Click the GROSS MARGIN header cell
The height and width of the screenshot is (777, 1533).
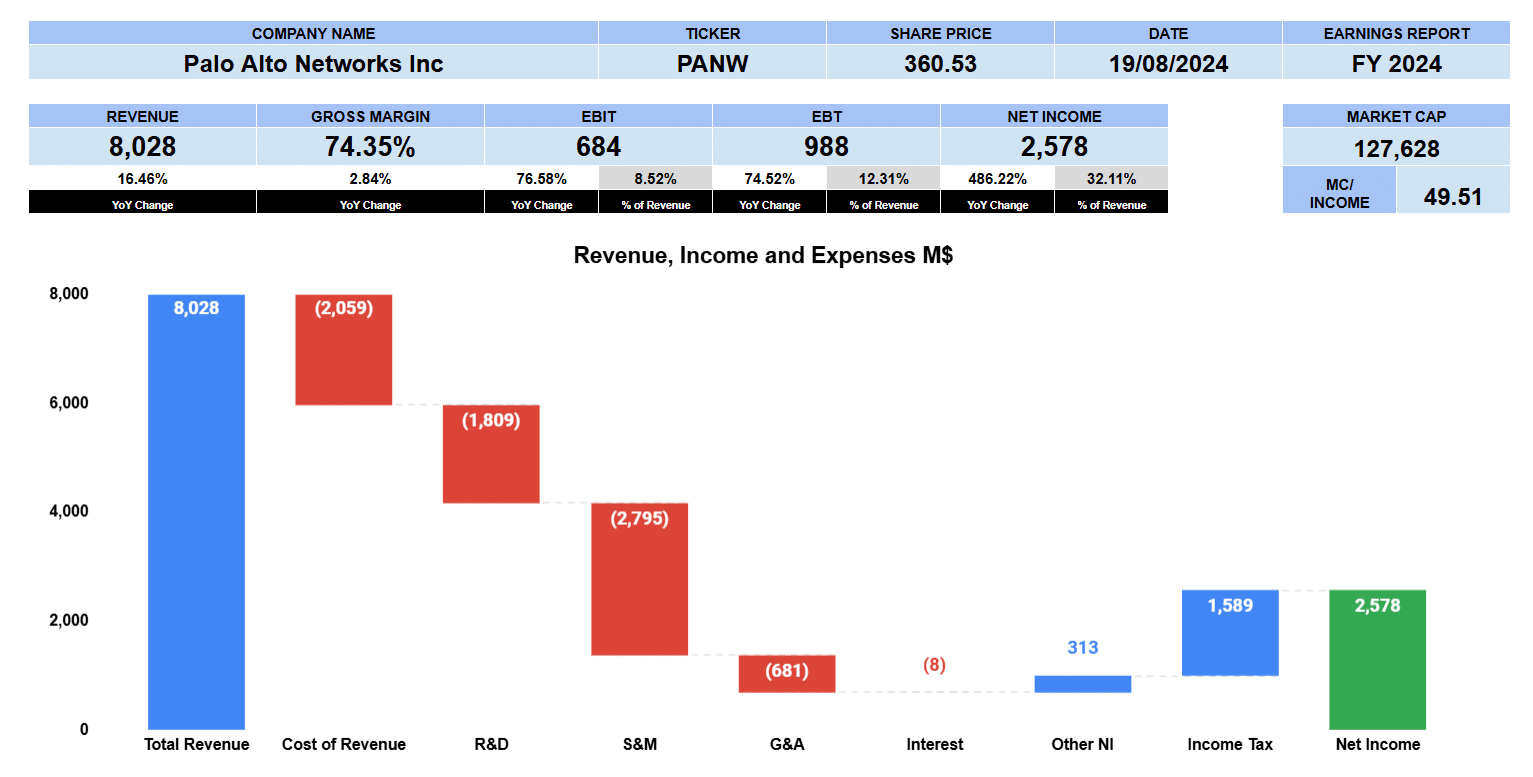point(370,117)
